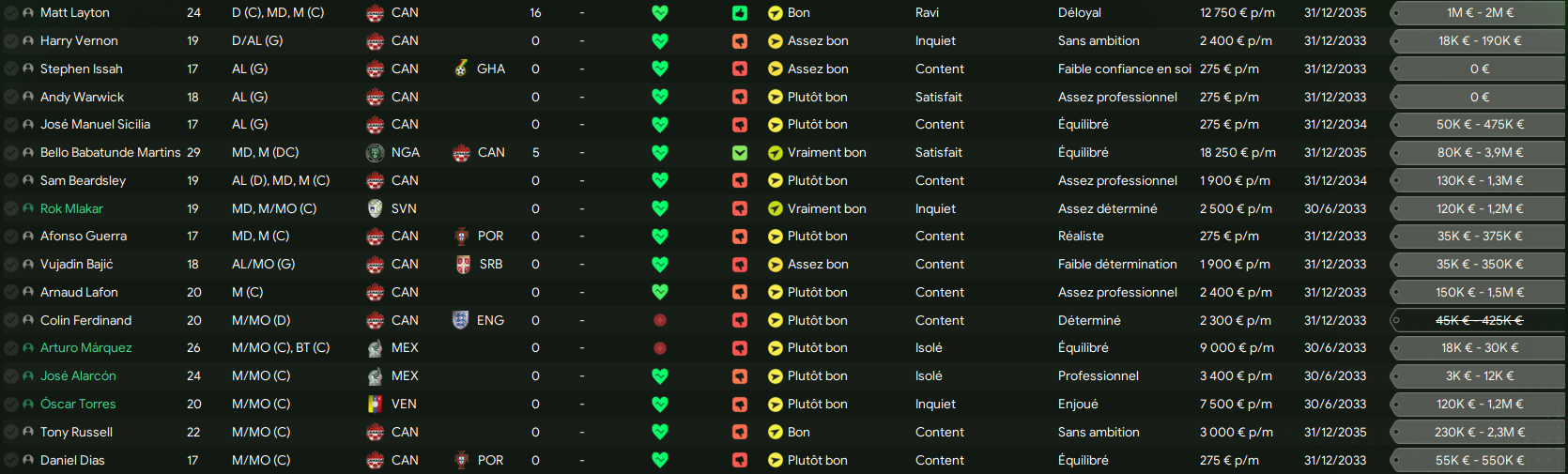Click the green heart icon for Matt Layton

[660, 13]
